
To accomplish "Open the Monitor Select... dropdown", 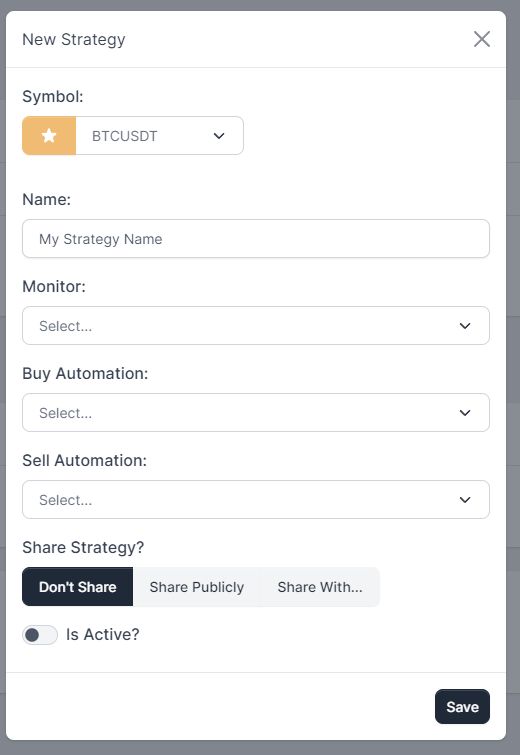I will pos(256,325).
